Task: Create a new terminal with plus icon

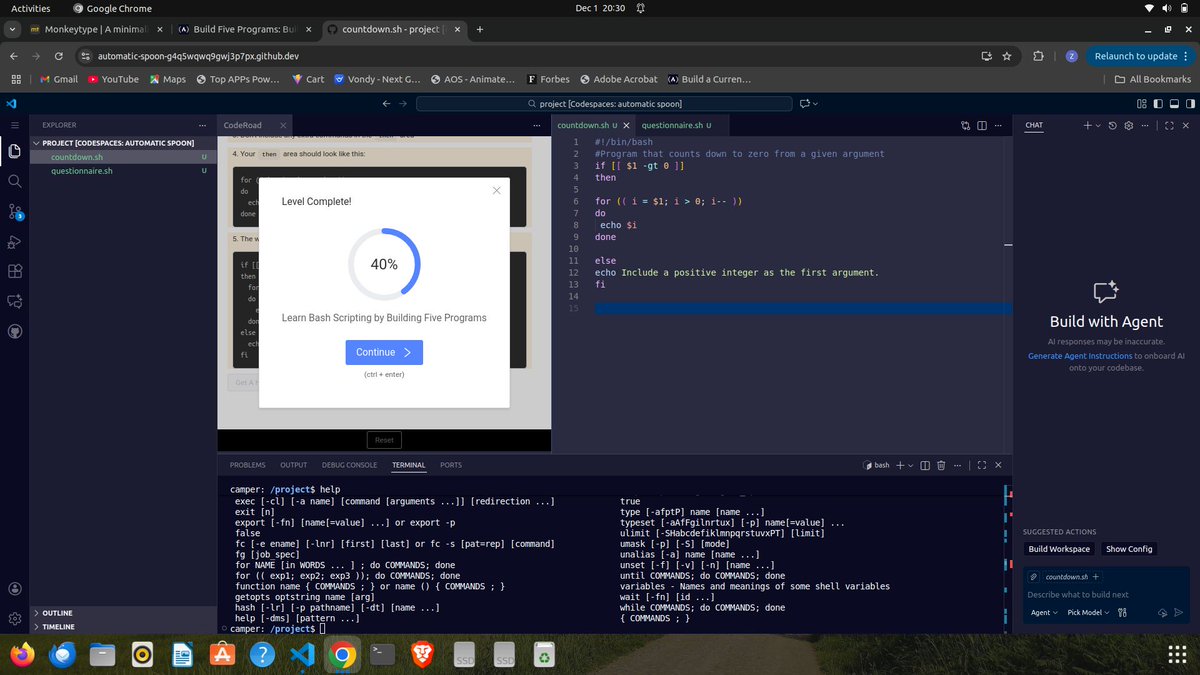Action: click(x=900, y=465)
